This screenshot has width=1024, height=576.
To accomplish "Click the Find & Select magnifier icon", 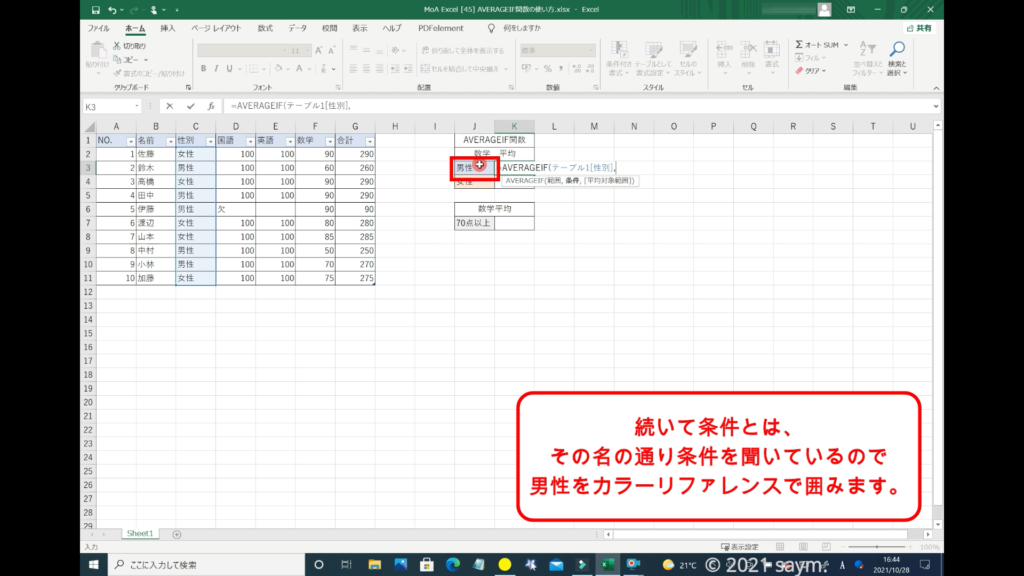I will click(x=897, y=49).
